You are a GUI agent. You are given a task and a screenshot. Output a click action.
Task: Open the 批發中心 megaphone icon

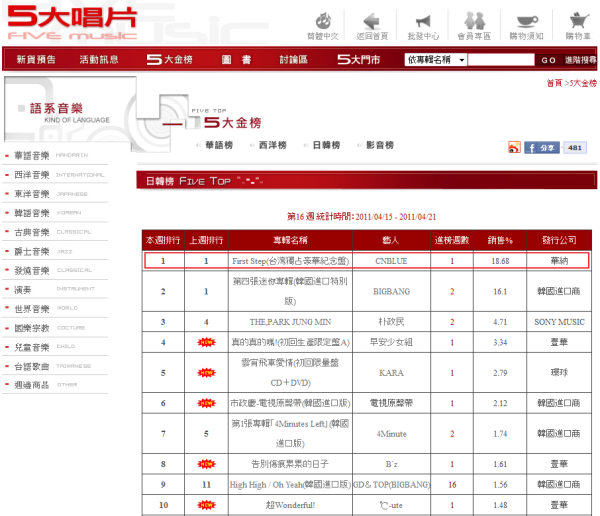coord(423,21)
